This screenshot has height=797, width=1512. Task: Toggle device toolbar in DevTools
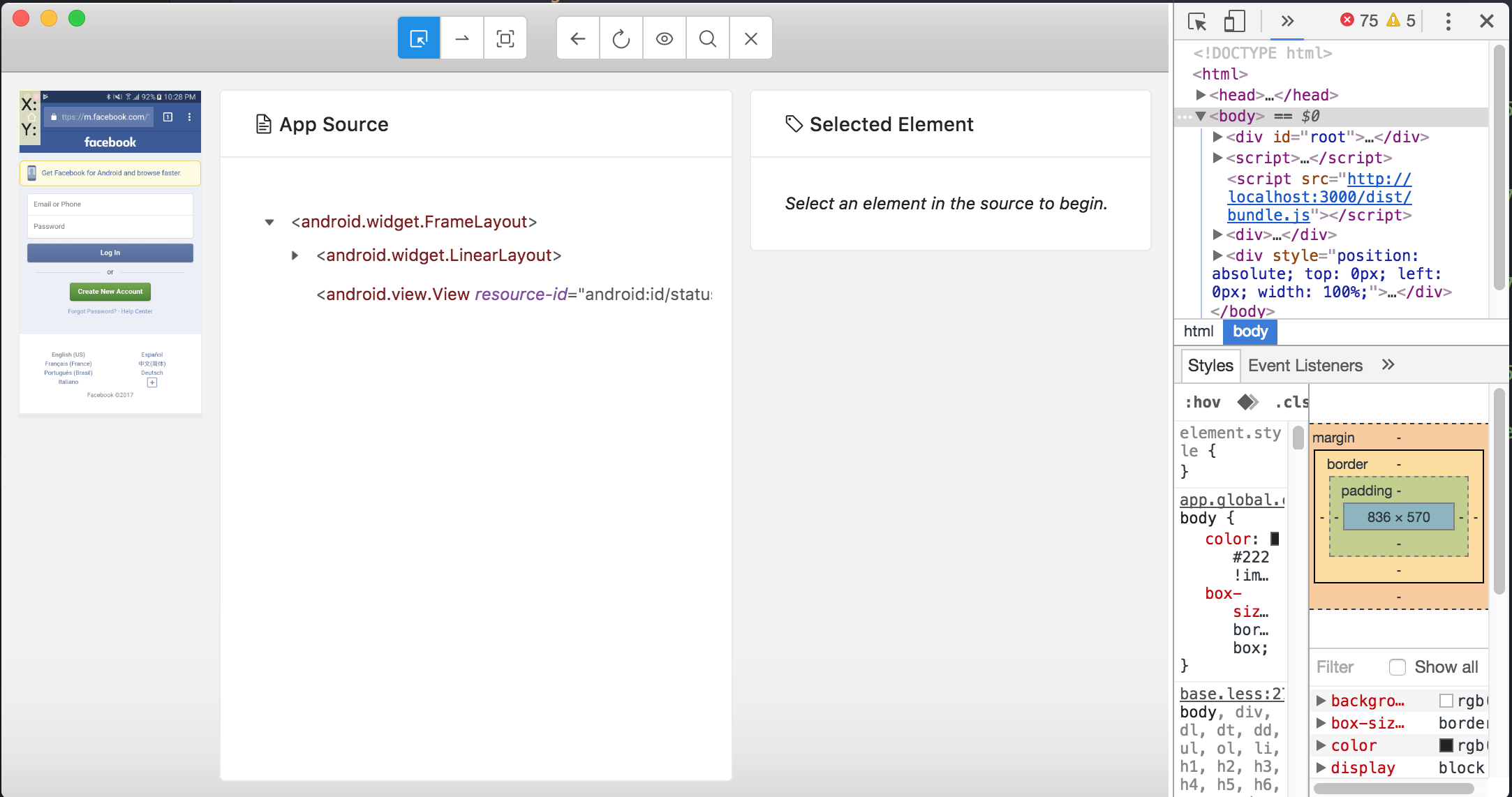tap(1234, 22)
